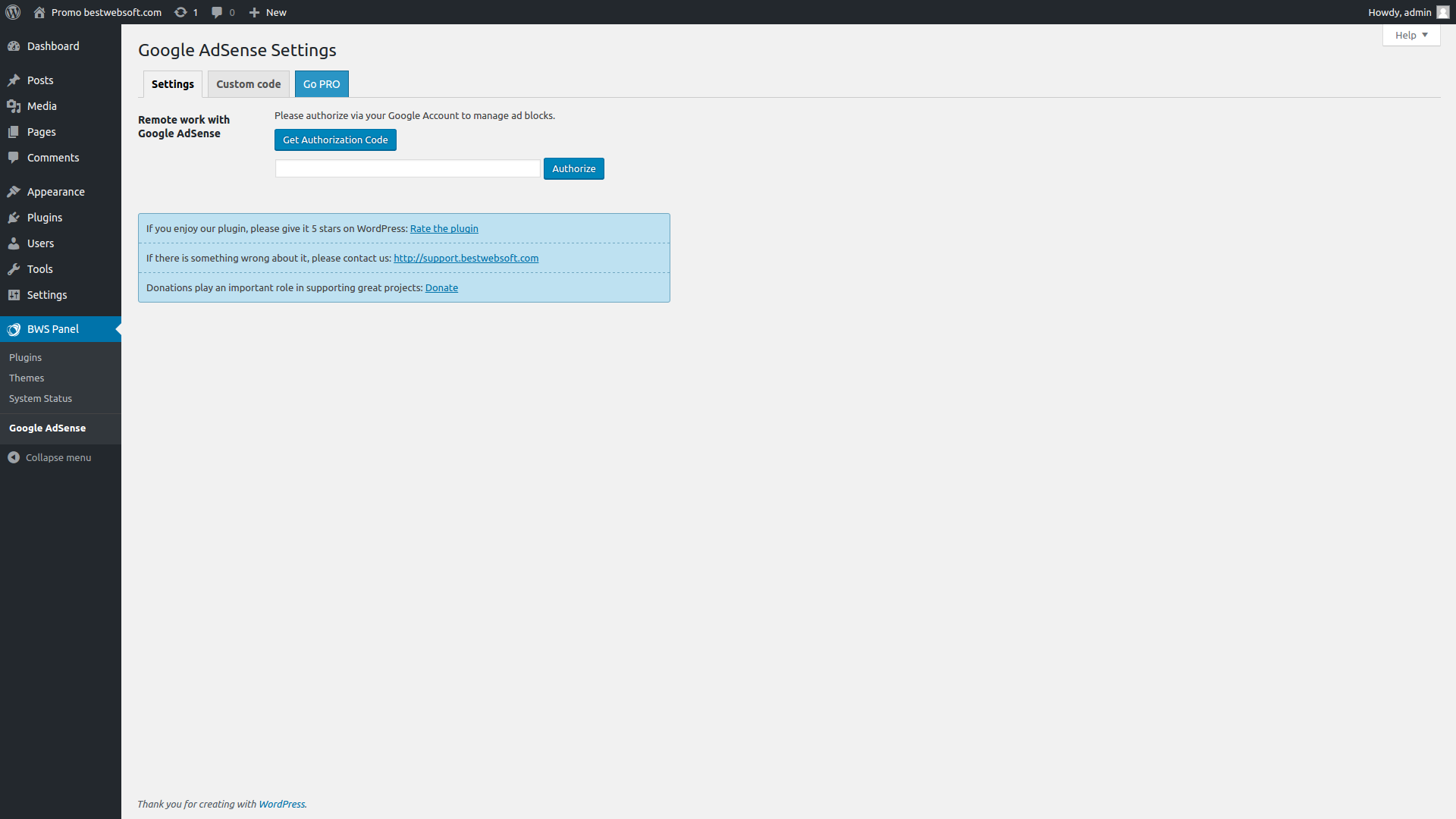This screenshot has width=1456, height=819.
Task: Click the Dashboard gauge icon
Action: 14,46
